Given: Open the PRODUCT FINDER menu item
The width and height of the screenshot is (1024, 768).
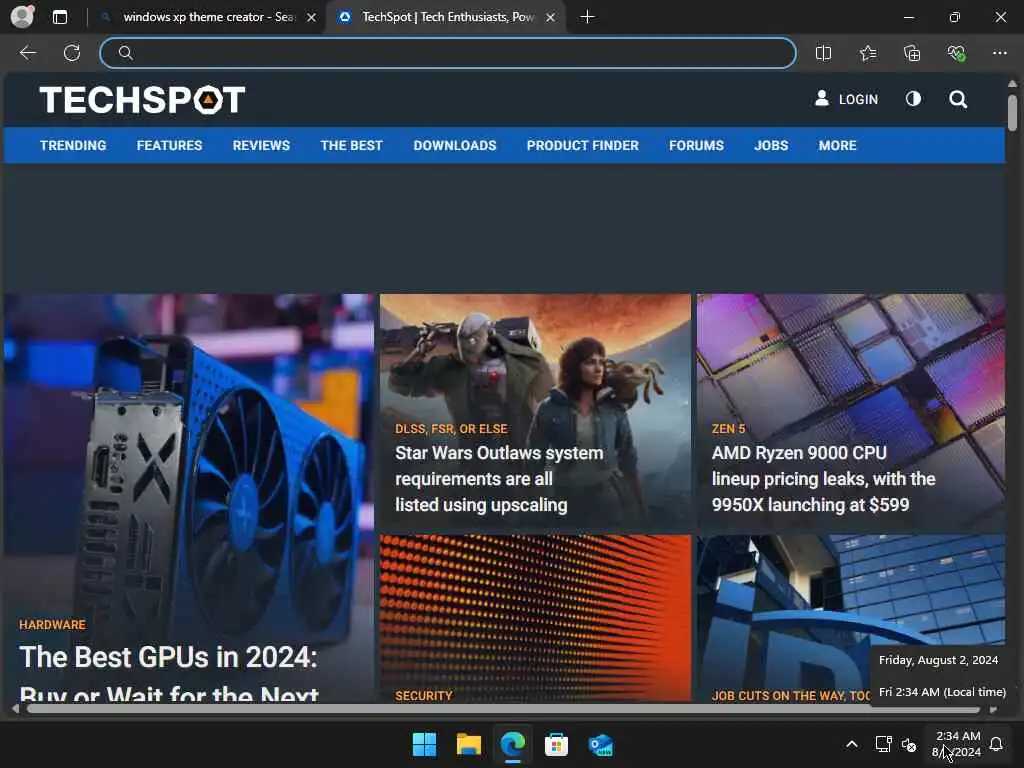Looking at the screenshot, I should 583,146.
